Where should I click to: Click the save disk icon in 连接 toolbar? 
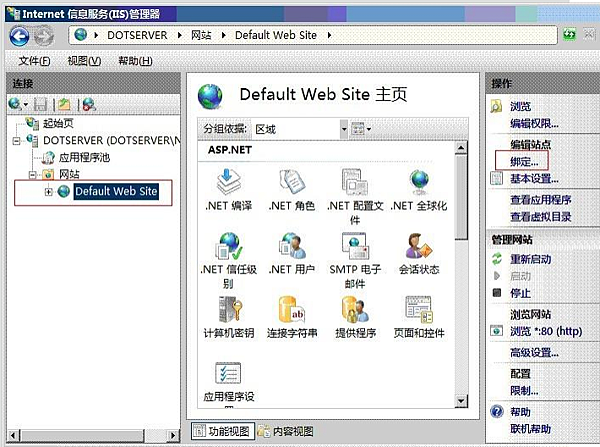40,104
